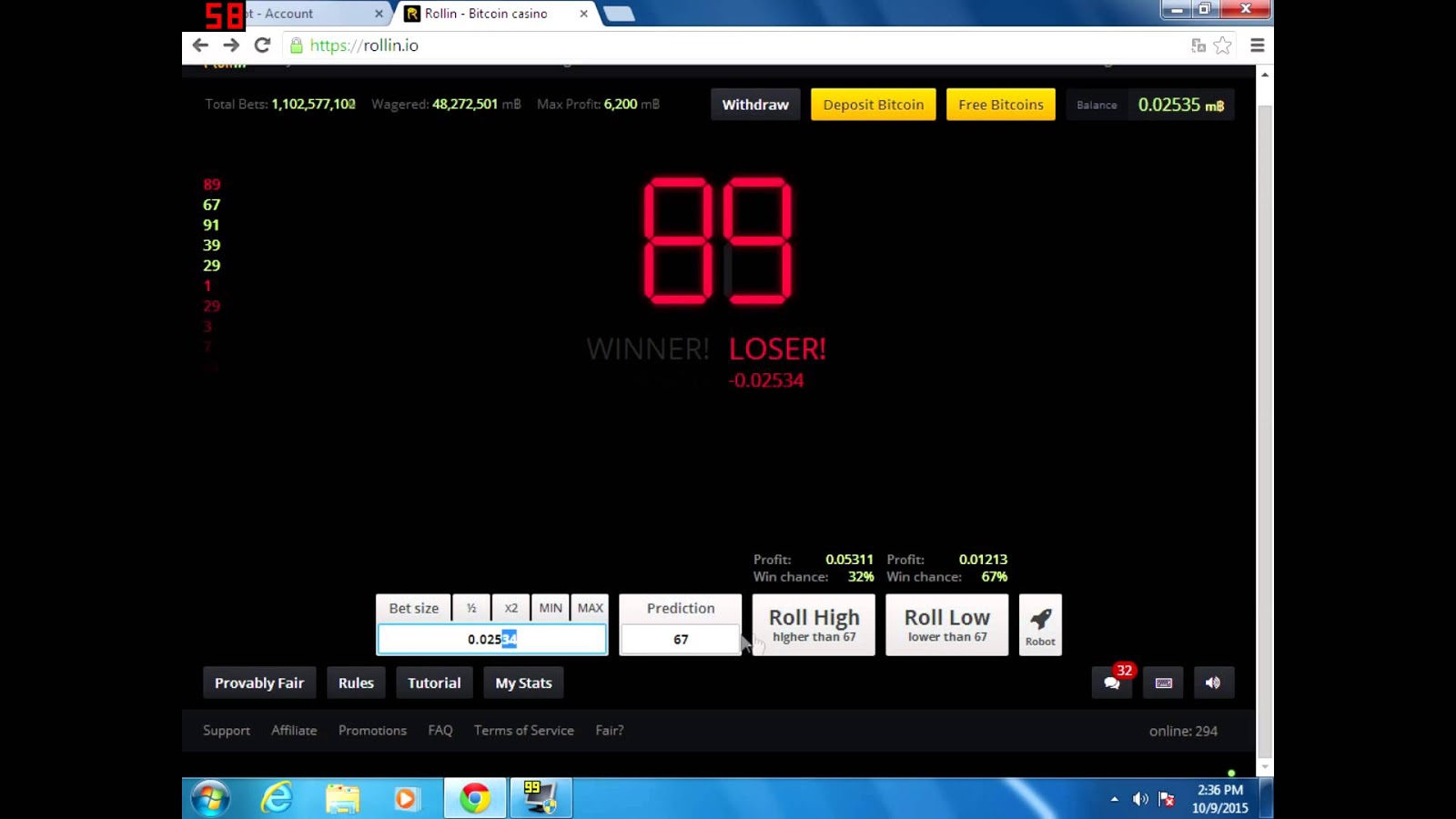This screenshot has width=1456, height=819.
Task: Open the FAQ link
Action: tap(440, 730)
